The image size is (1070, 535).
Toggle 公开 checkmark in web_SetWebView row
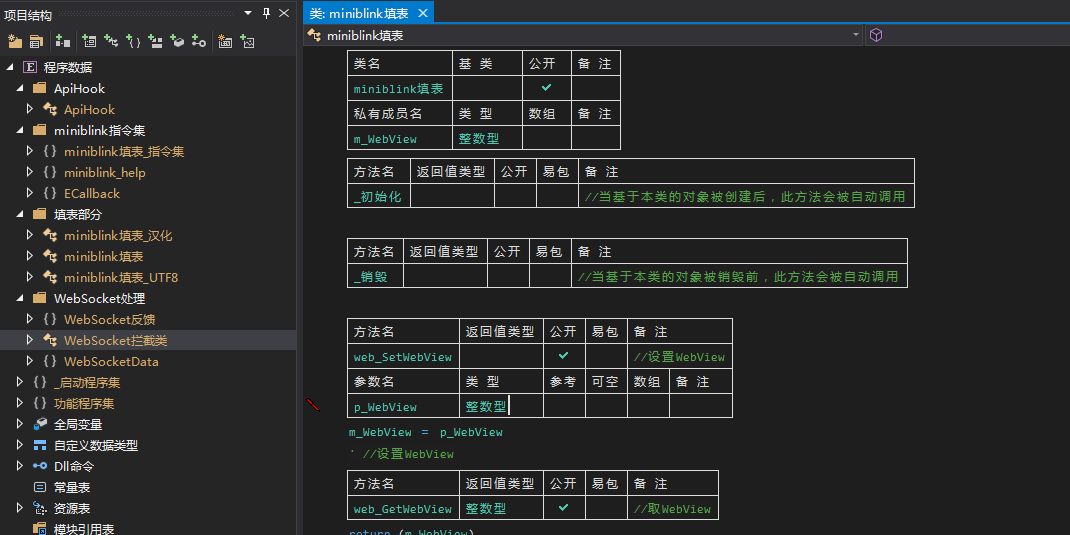(x=563, y=356)
